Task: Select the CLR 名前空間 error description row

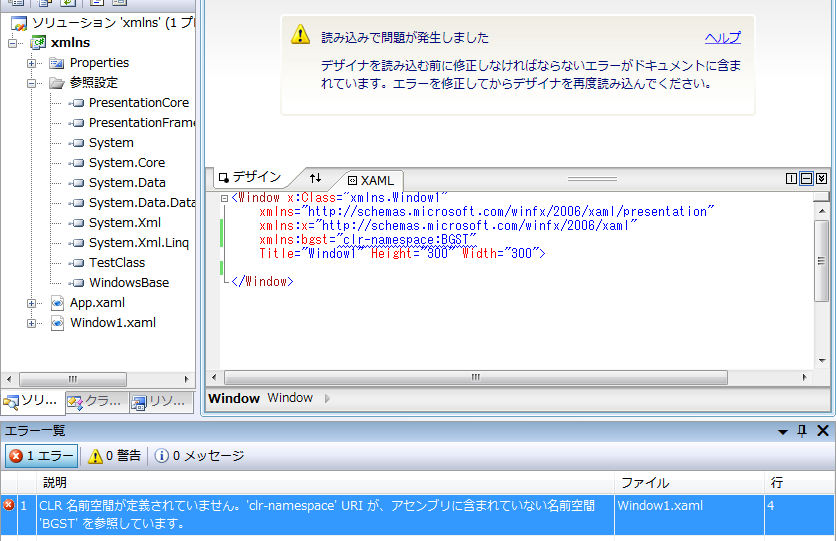Action: [325, 515]
